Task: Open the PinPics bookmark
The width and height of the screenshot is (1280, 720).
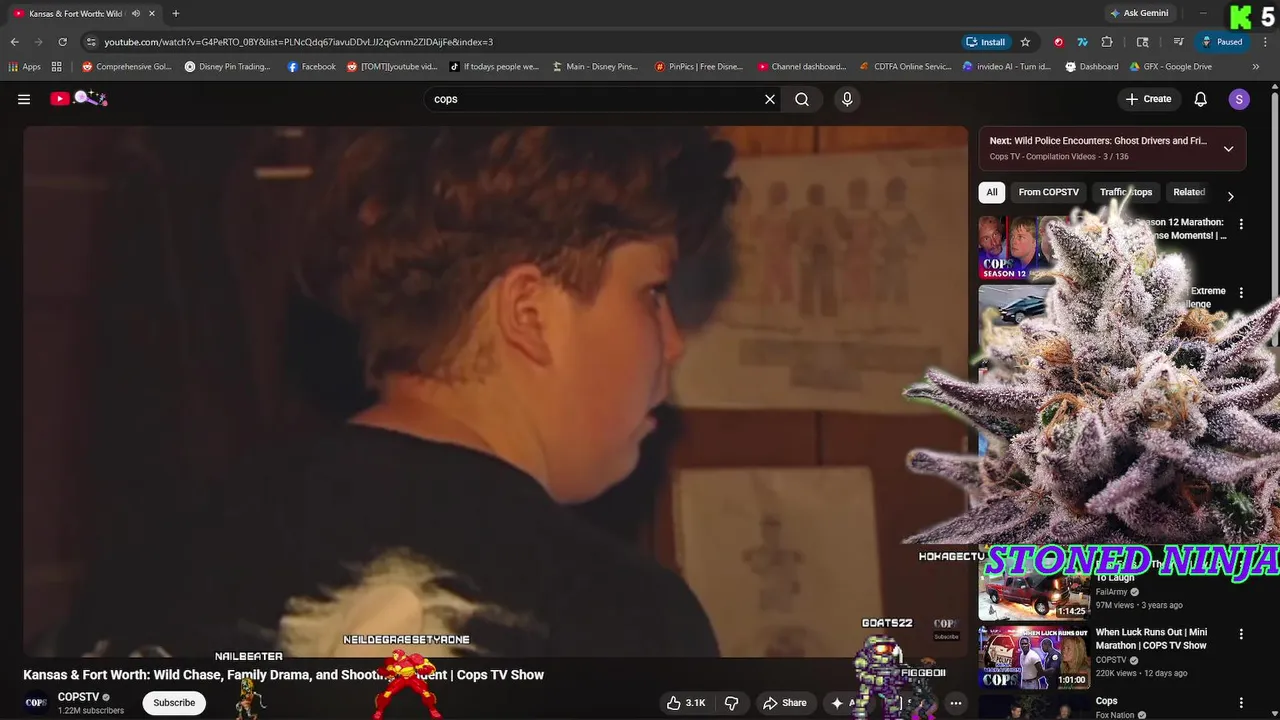Action: coord(699,67)
